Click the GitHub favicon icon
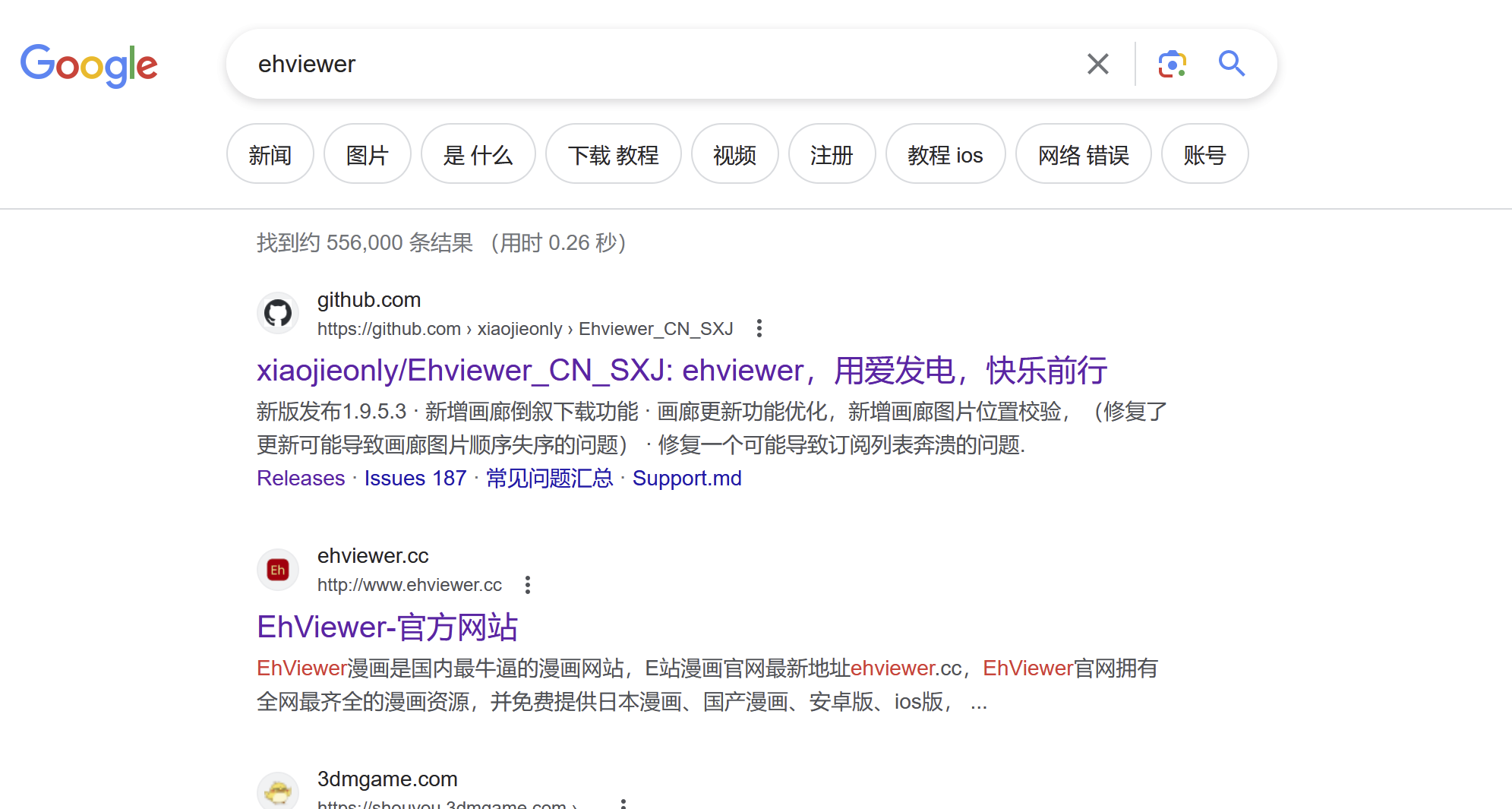The width and height of the screenshot is (1512, 809). click(x=278, y=313)
